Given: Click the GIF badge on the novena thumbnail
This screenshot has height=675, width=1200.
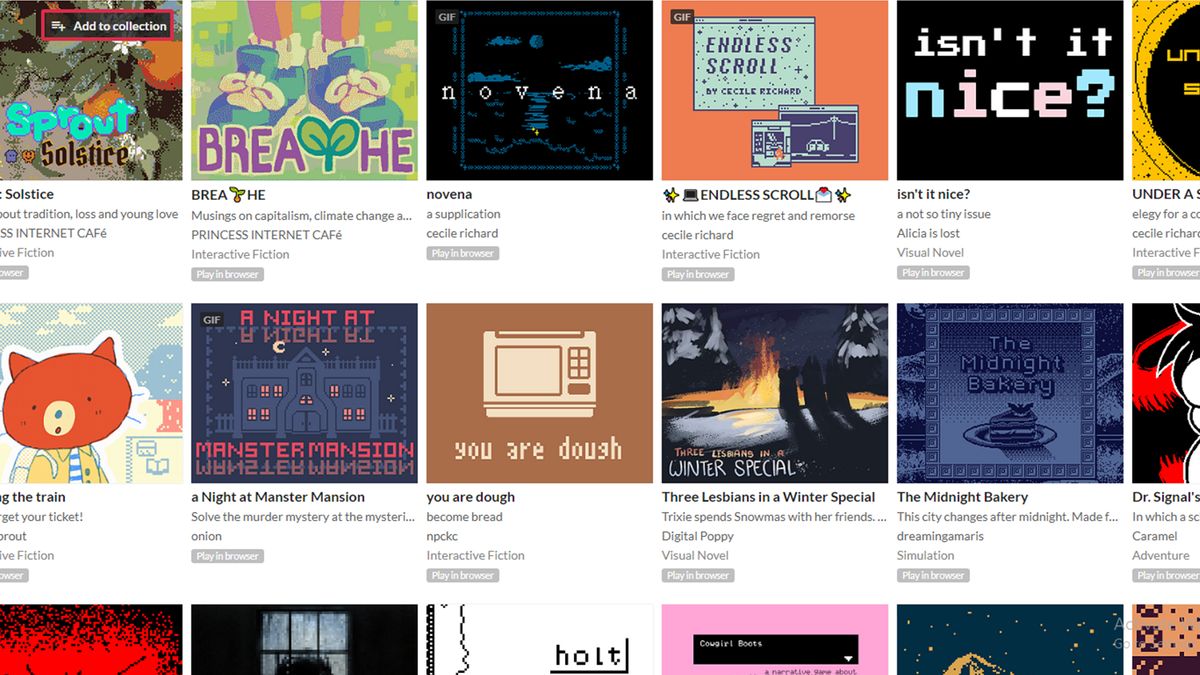Looking at the screenshot, I should coord(445,16).
